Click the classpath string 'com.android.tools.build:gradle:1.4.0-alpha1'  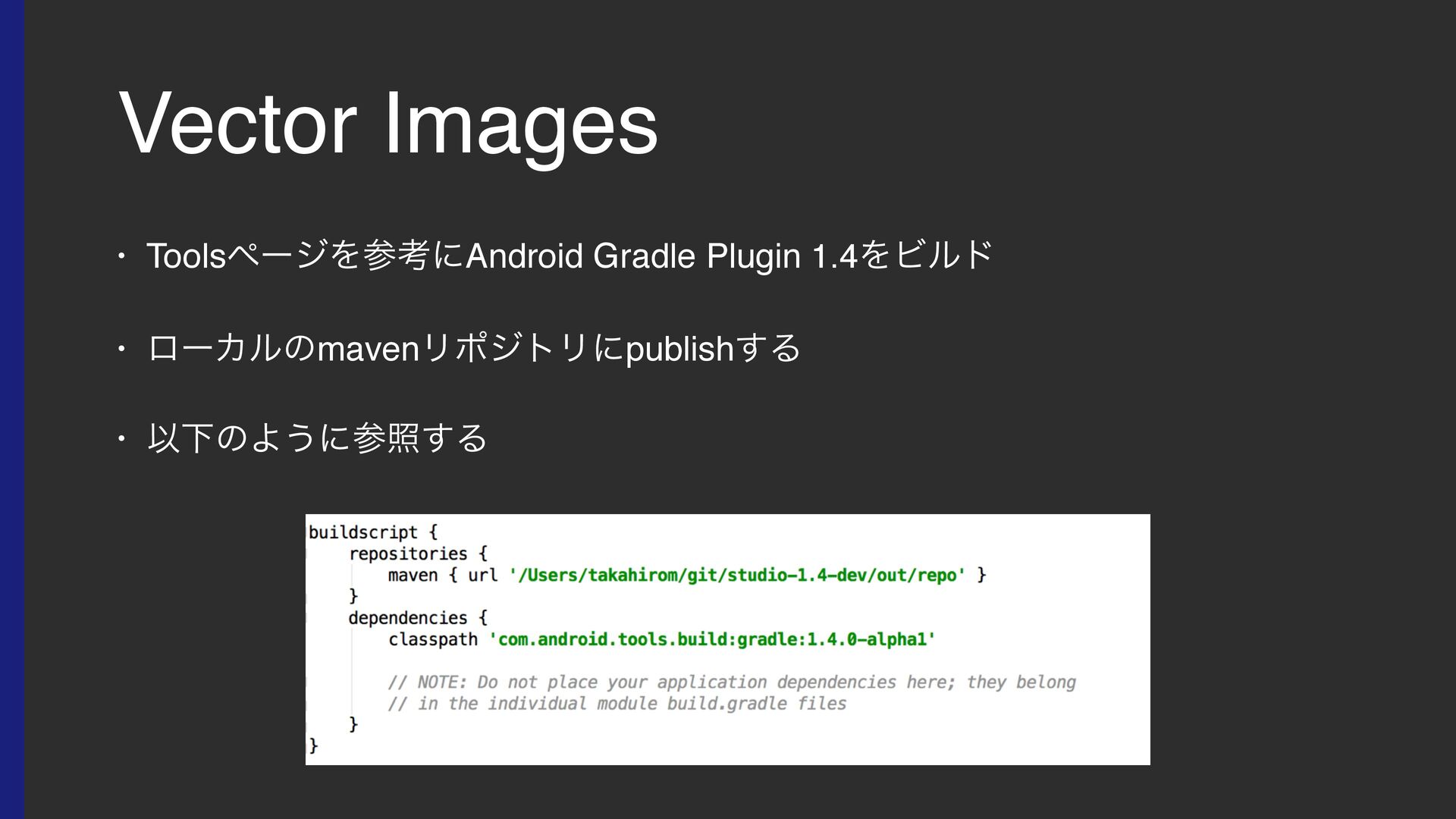point(712,639)
